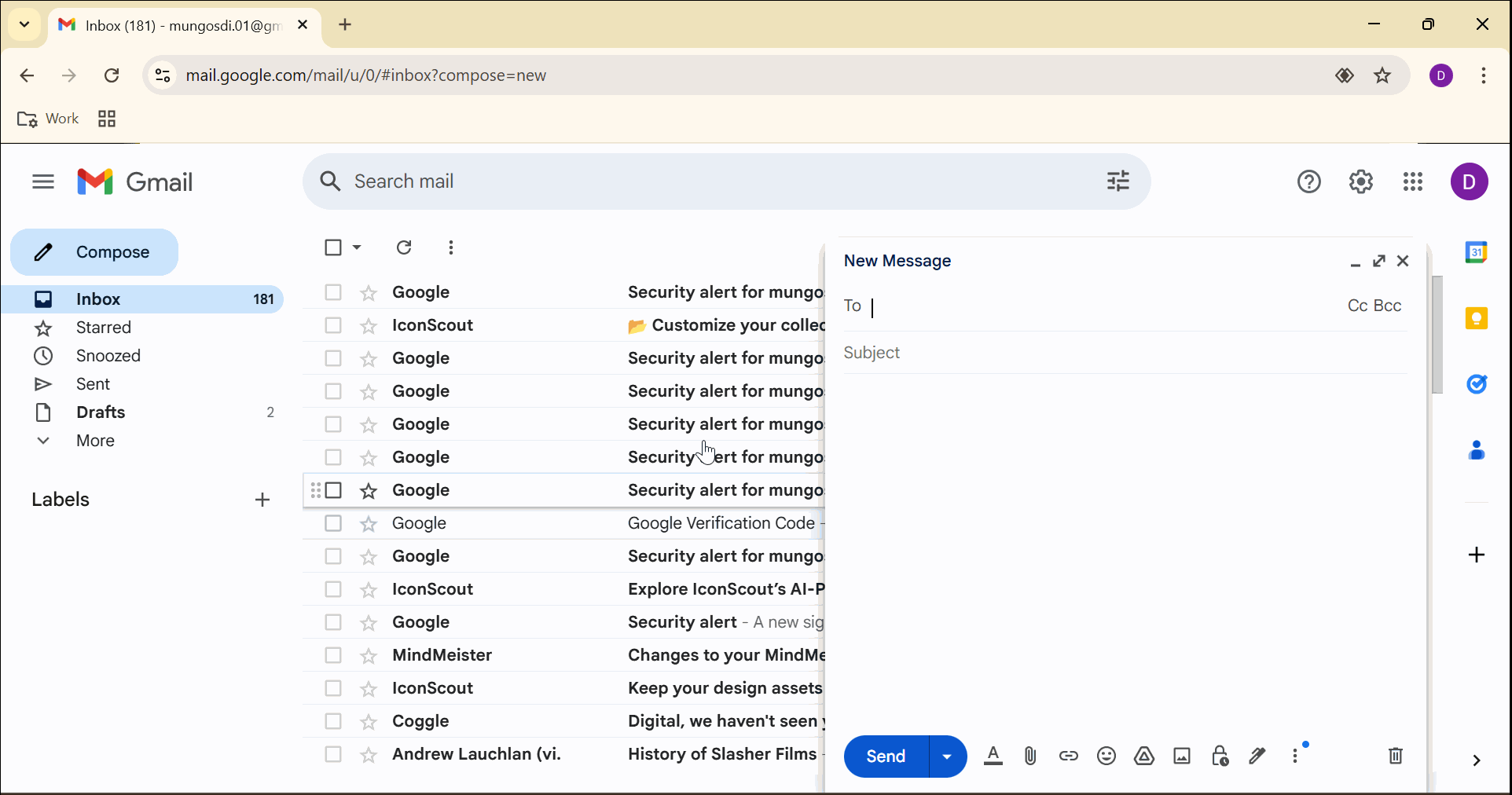Click the insert photo icon
1512x795 pixels.
coord(1182,757)
